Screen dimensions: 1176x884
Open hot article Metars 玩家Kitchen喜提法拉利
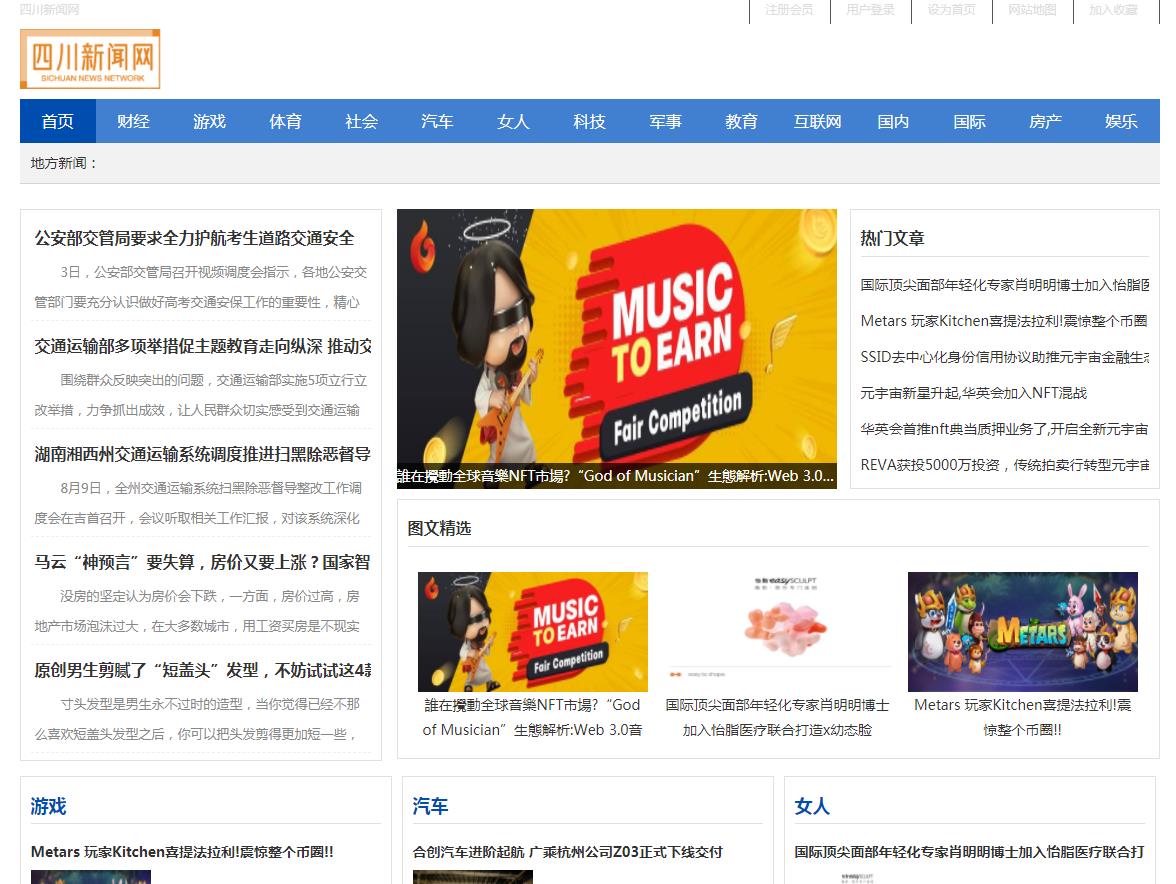[1004, 321]
